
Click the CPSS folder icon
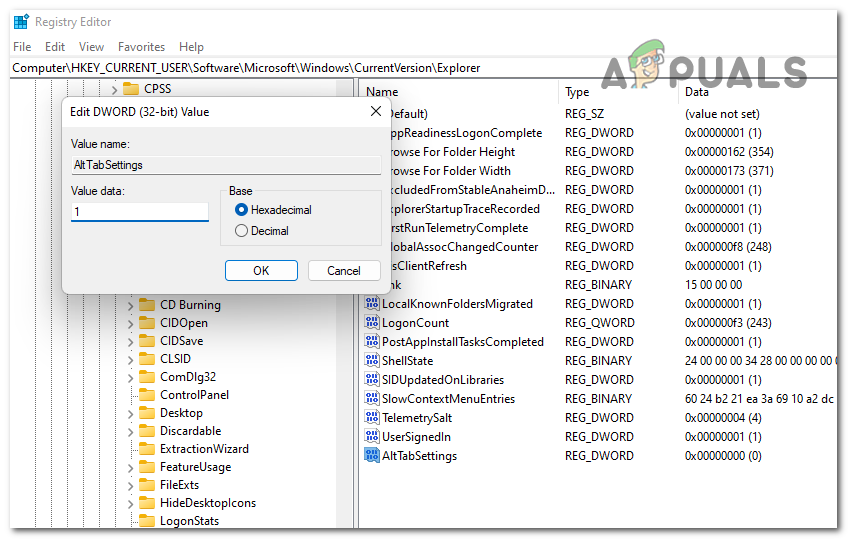pyautogui.click(x=131, y=88)
